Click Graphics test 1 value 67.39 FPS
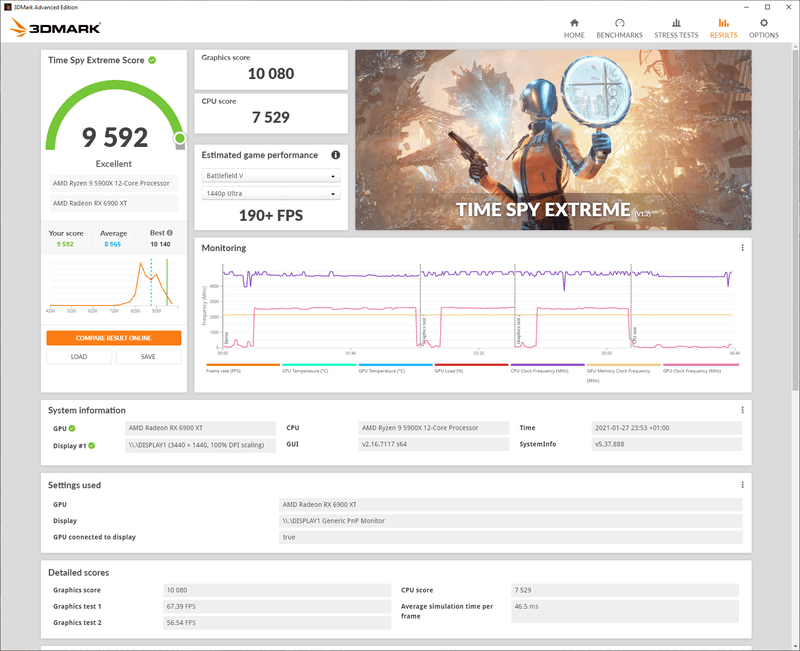The width and height of the screenshot is (800, 651). [277, 607]
